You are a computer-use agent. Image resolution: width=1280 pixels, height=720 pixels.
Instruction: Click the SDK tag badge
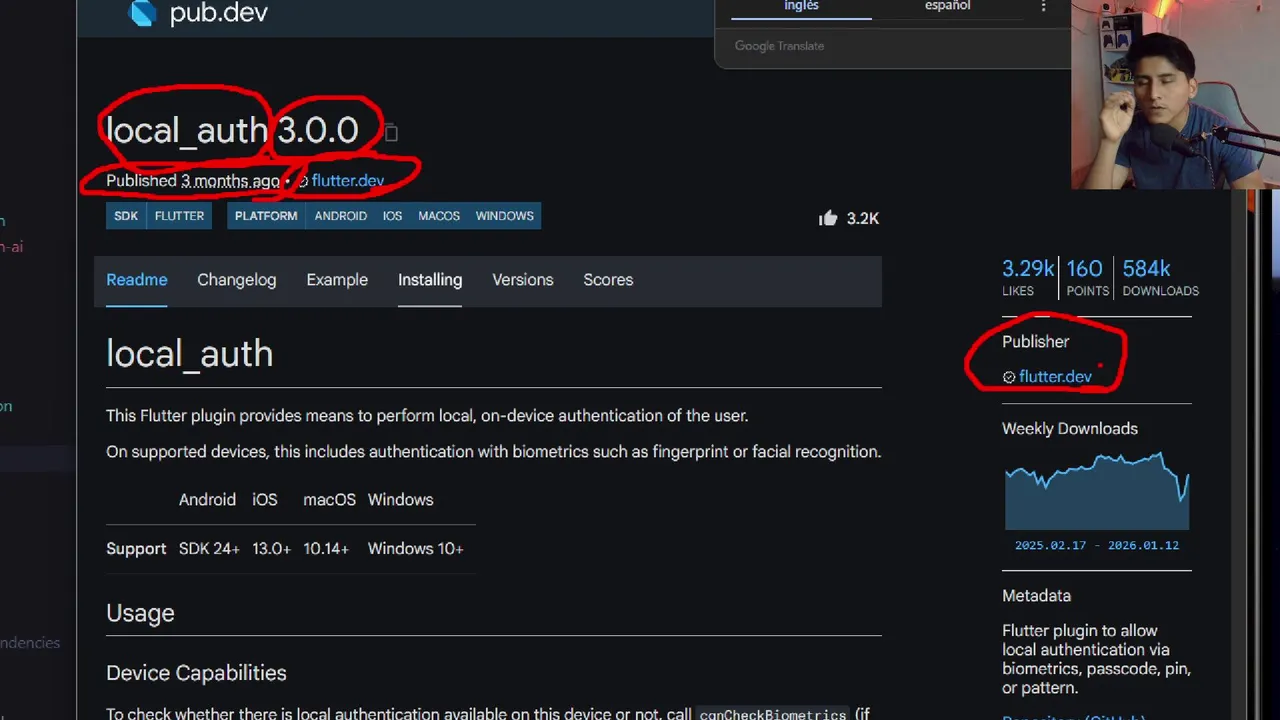(x=126, y=216)
